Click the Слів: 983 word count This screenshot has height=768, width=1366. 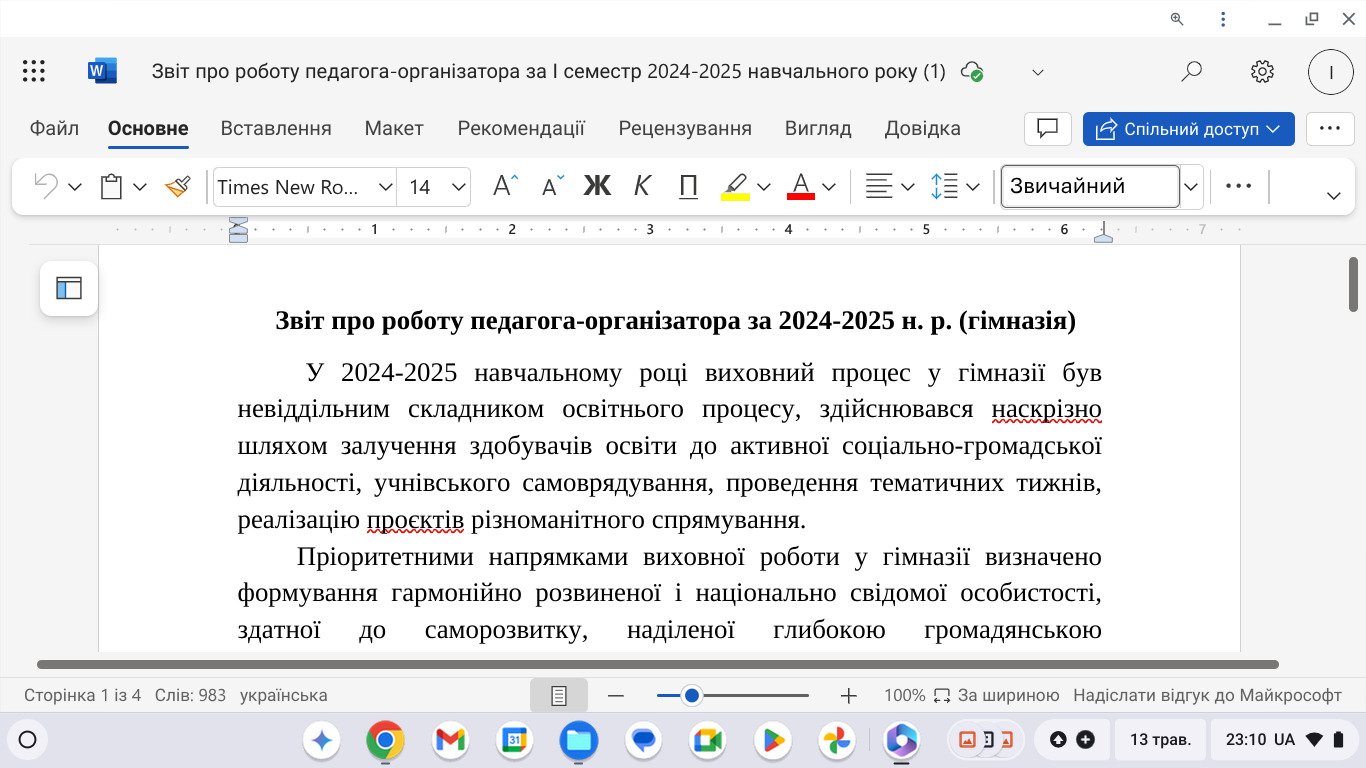click(x=190, y=695)
